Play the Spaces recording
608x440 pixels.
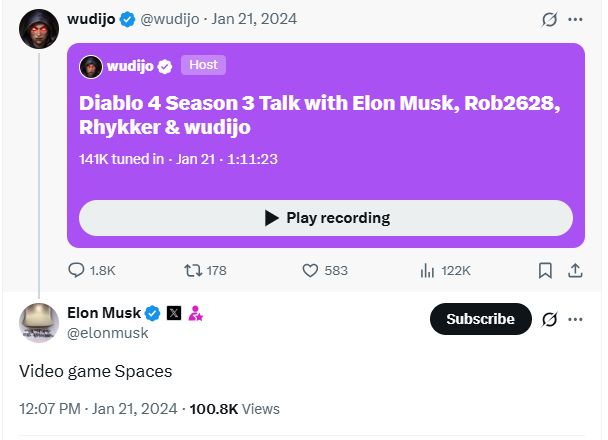point(326,218)
